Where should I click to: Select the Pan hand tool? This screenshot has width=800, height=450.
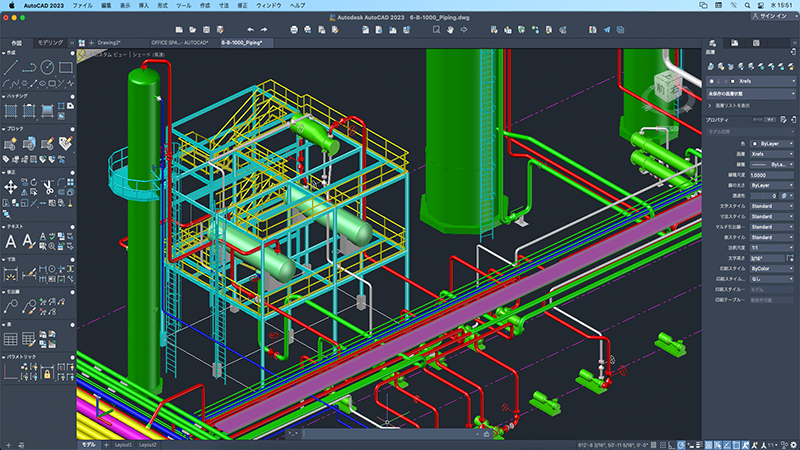click(450, 30)
